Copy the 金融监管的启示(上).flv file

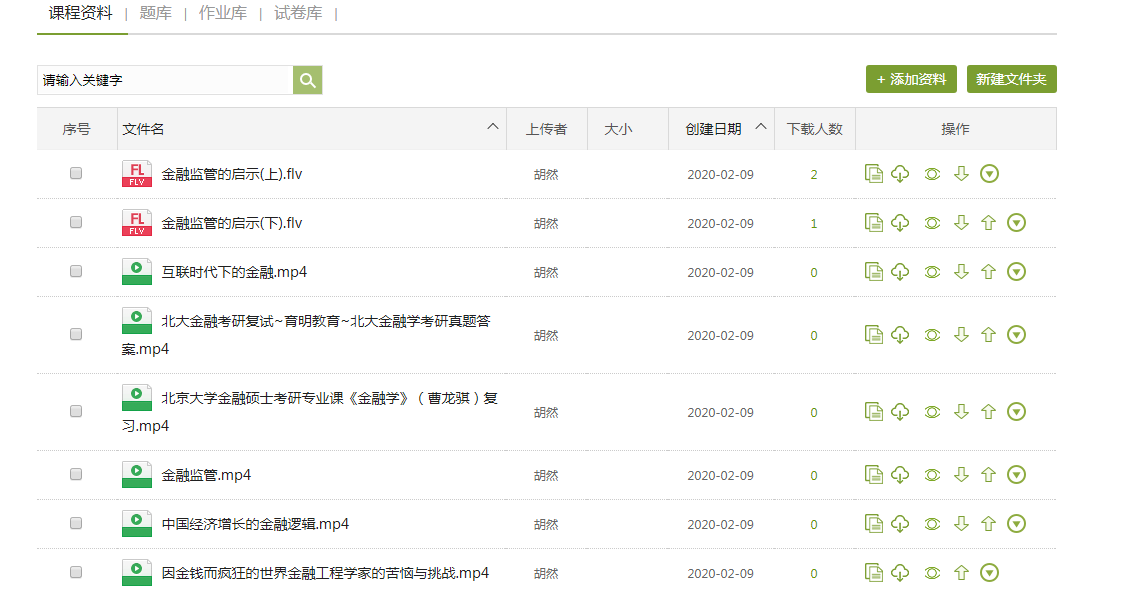(x=873, y=174)
